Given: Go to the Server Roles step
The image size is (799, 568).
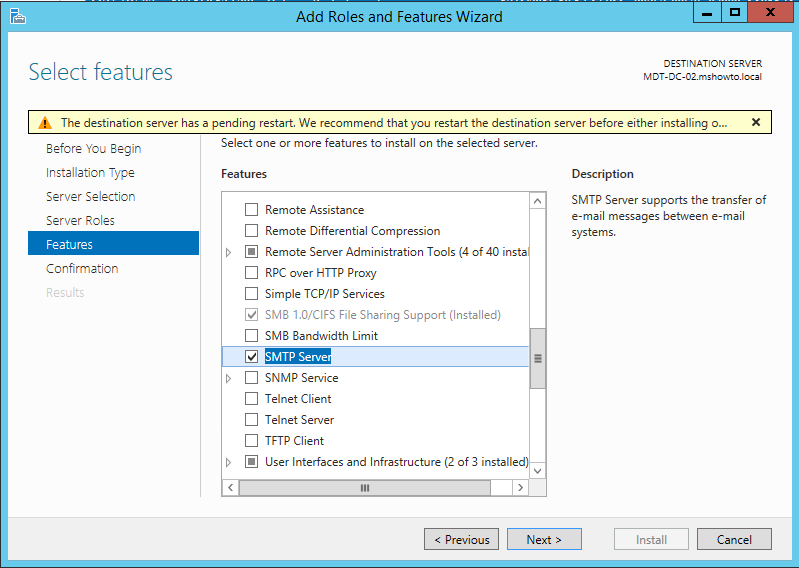Looking at the screenshot, I should [80, 221].
